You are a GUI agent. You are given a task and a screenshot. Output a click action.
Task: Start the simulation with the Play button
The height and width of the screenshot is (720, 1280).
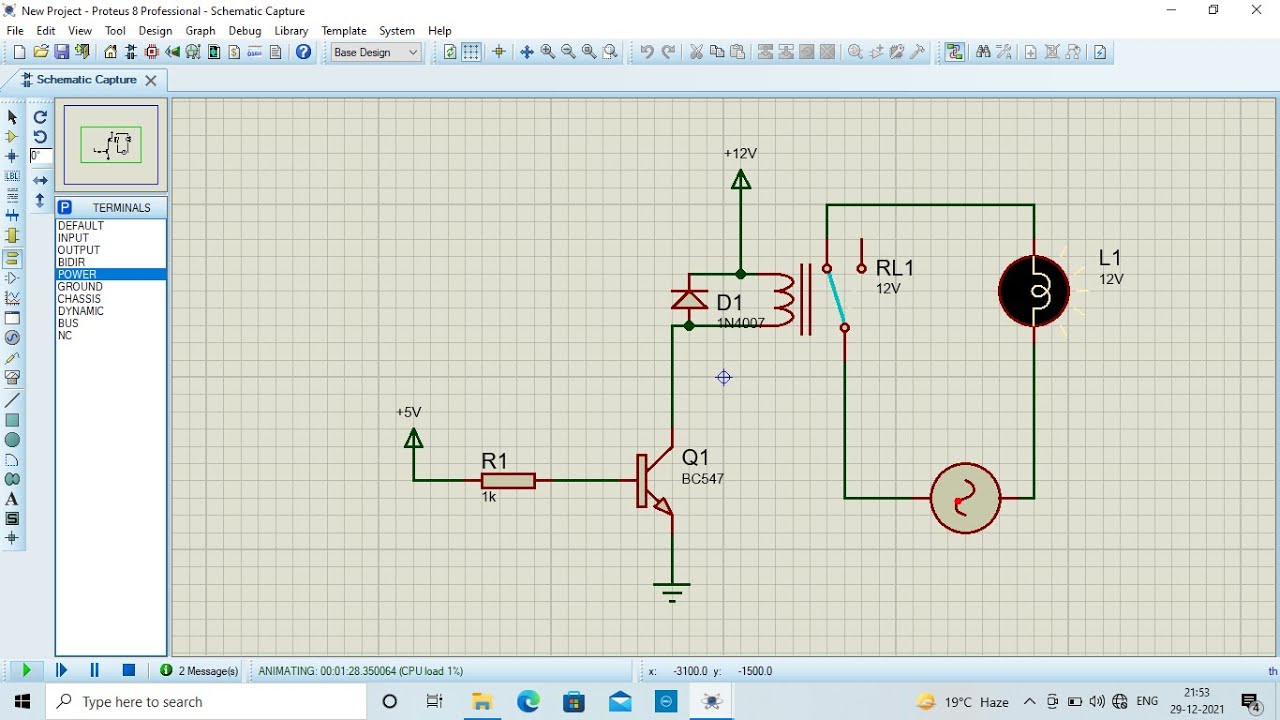(x=27, y=671)
